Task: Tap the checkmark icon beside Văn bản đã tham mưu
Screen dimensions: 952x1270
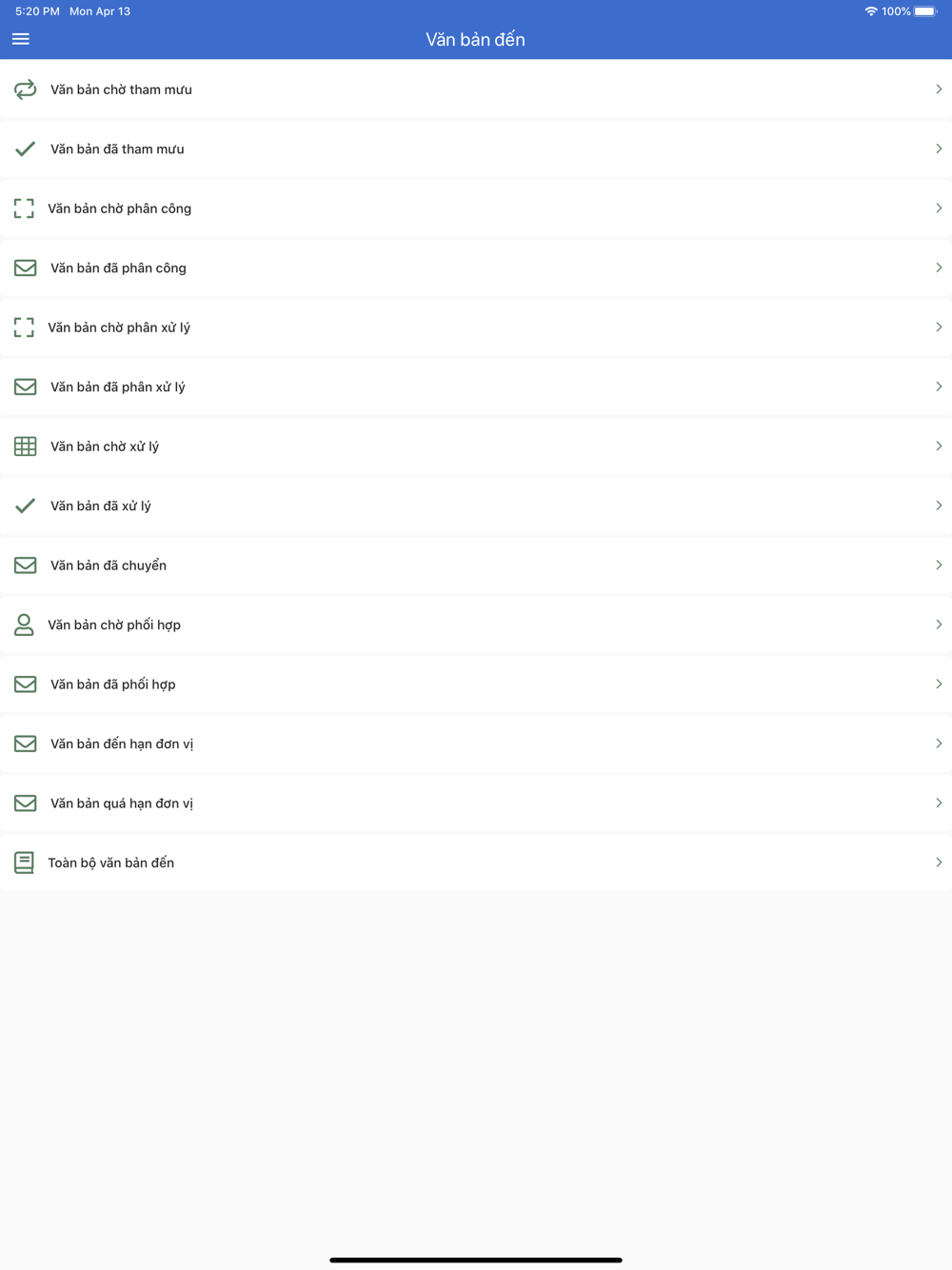Action: (26, 149)
